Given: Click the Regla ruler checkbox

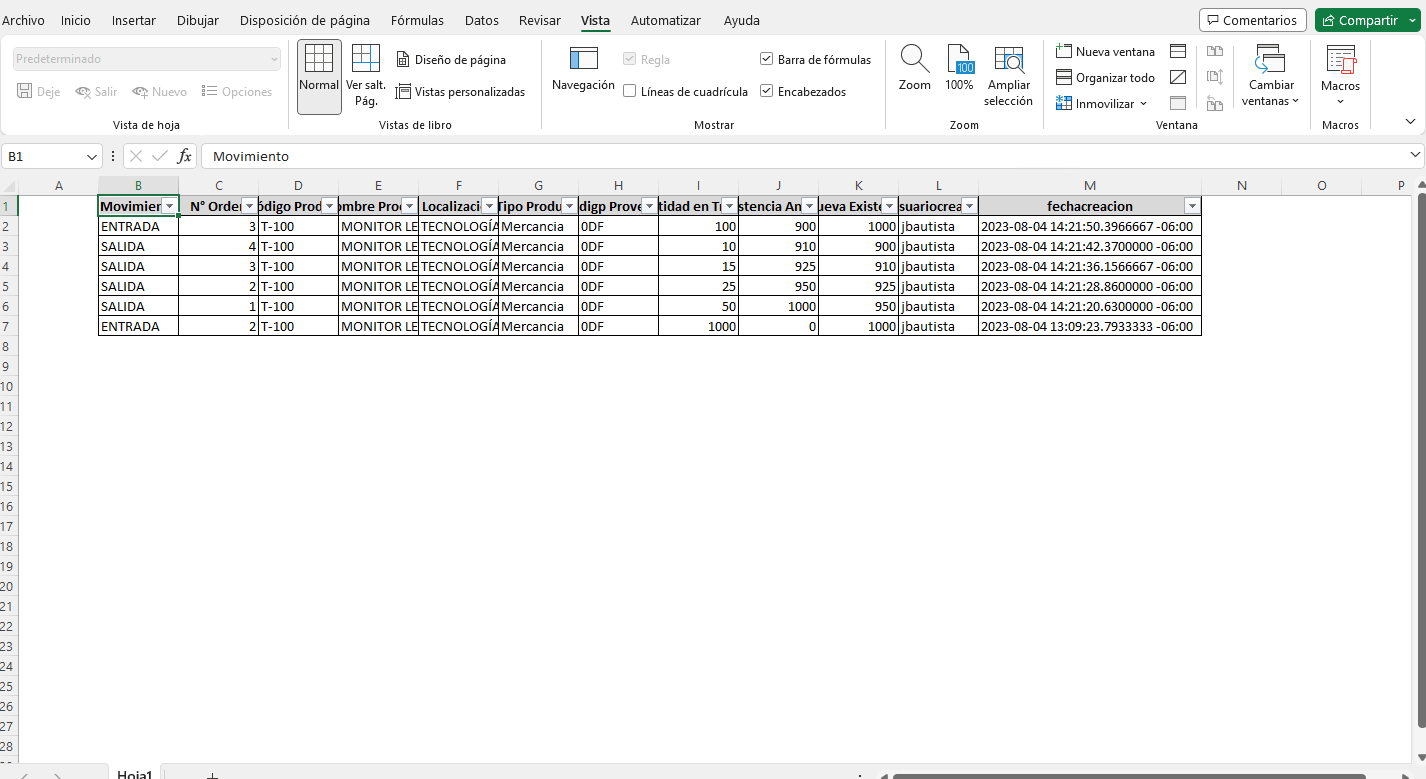Looking at the screenshot, I should (x=629, y=59).
